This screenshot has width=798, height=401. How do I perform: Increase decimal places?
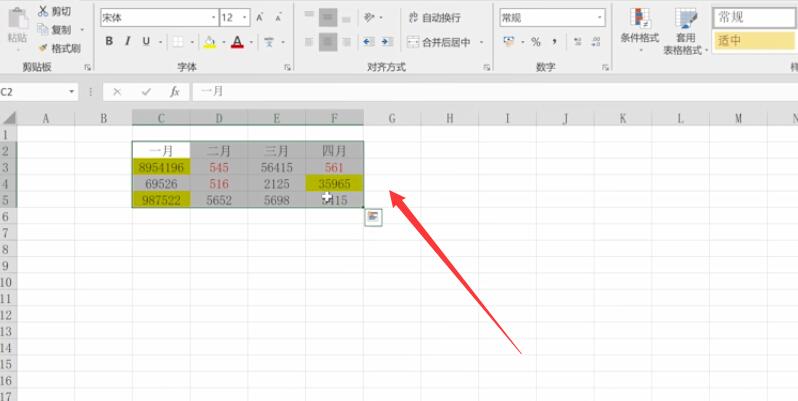[578, 42]
